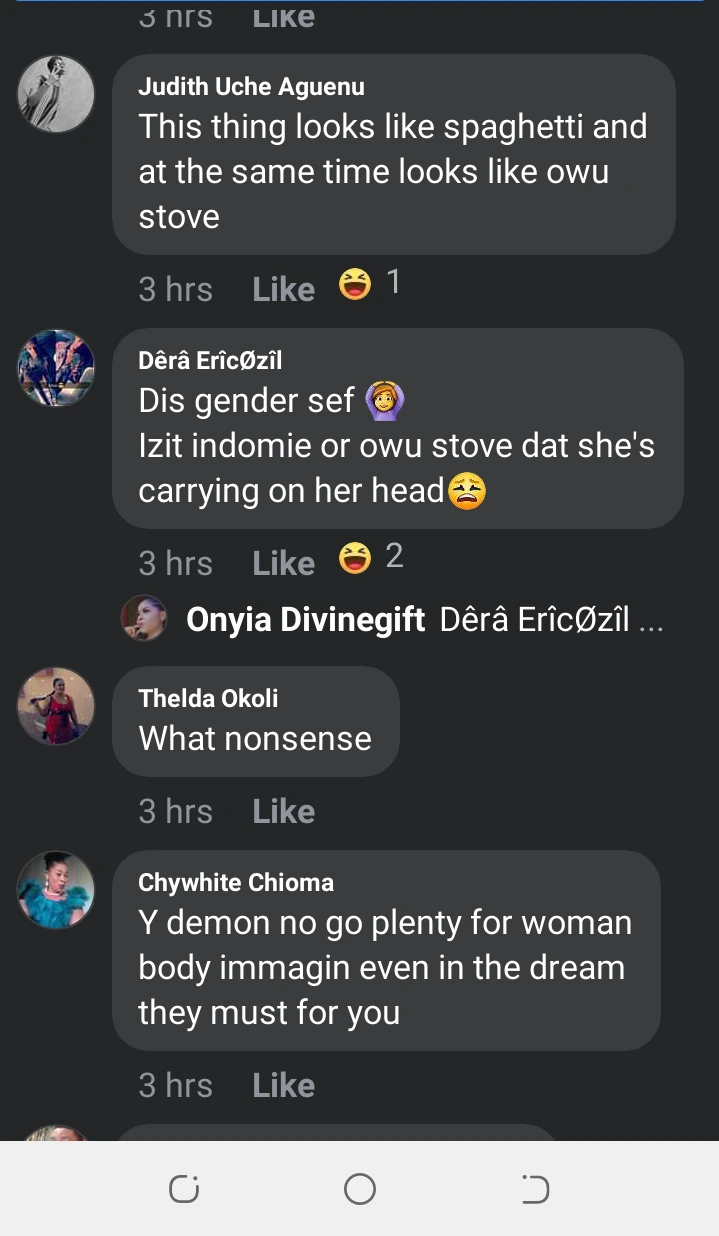Like Chywhite Chioma's comment

283,1085
